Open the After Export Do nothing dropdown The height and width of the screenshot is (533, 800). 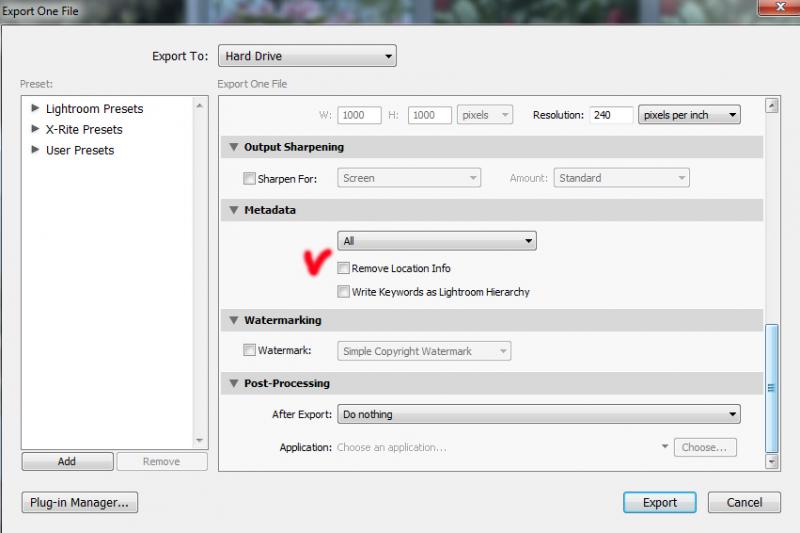539,414
